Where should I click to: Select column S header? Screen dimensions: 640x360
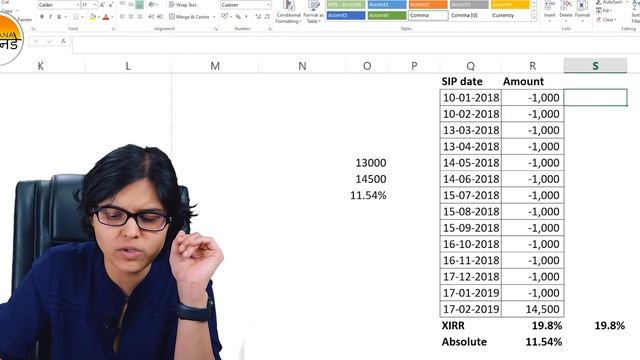point(595,65)
